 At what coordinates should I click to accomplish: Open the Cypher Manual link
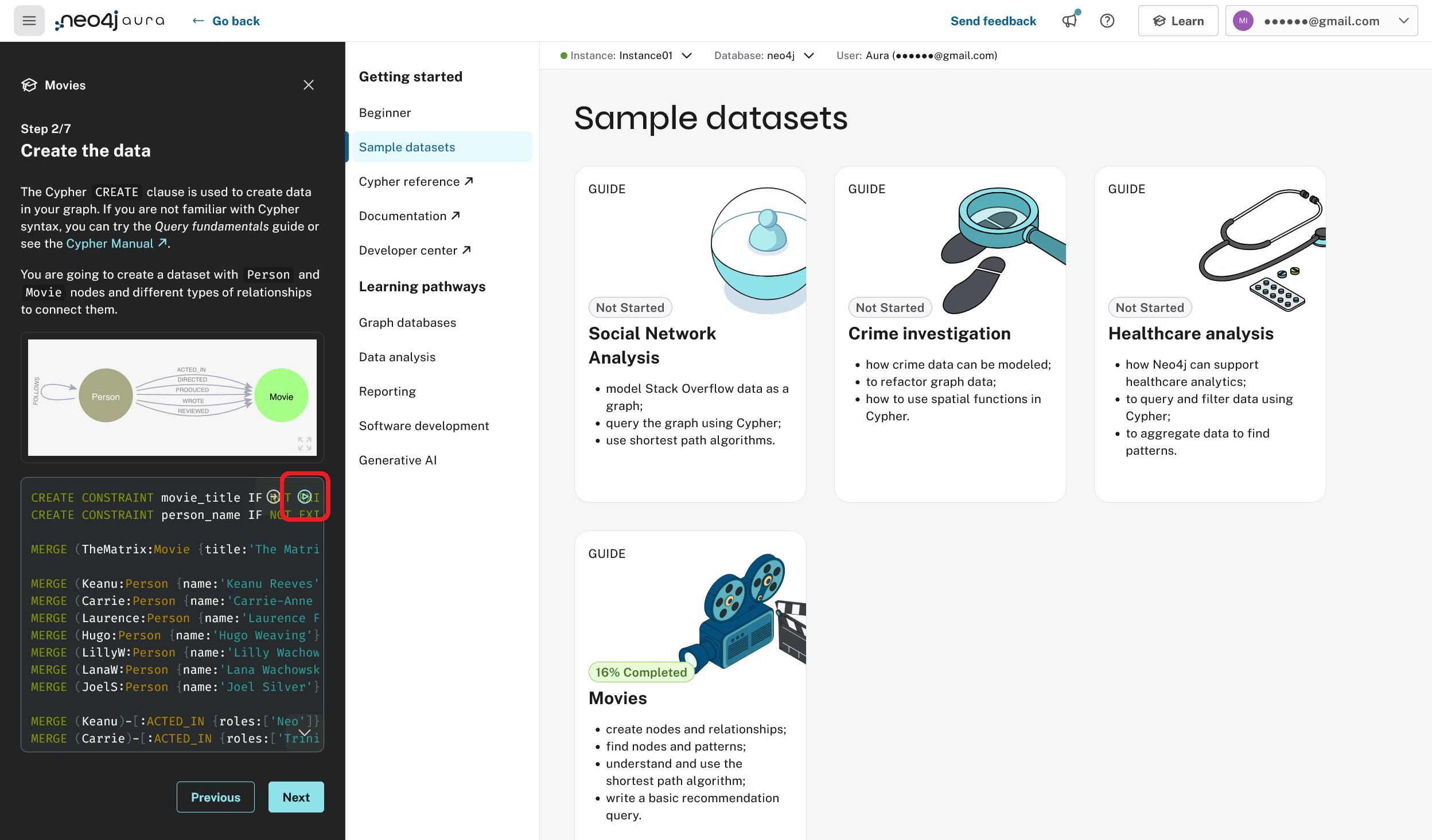(x=117, y=244)
